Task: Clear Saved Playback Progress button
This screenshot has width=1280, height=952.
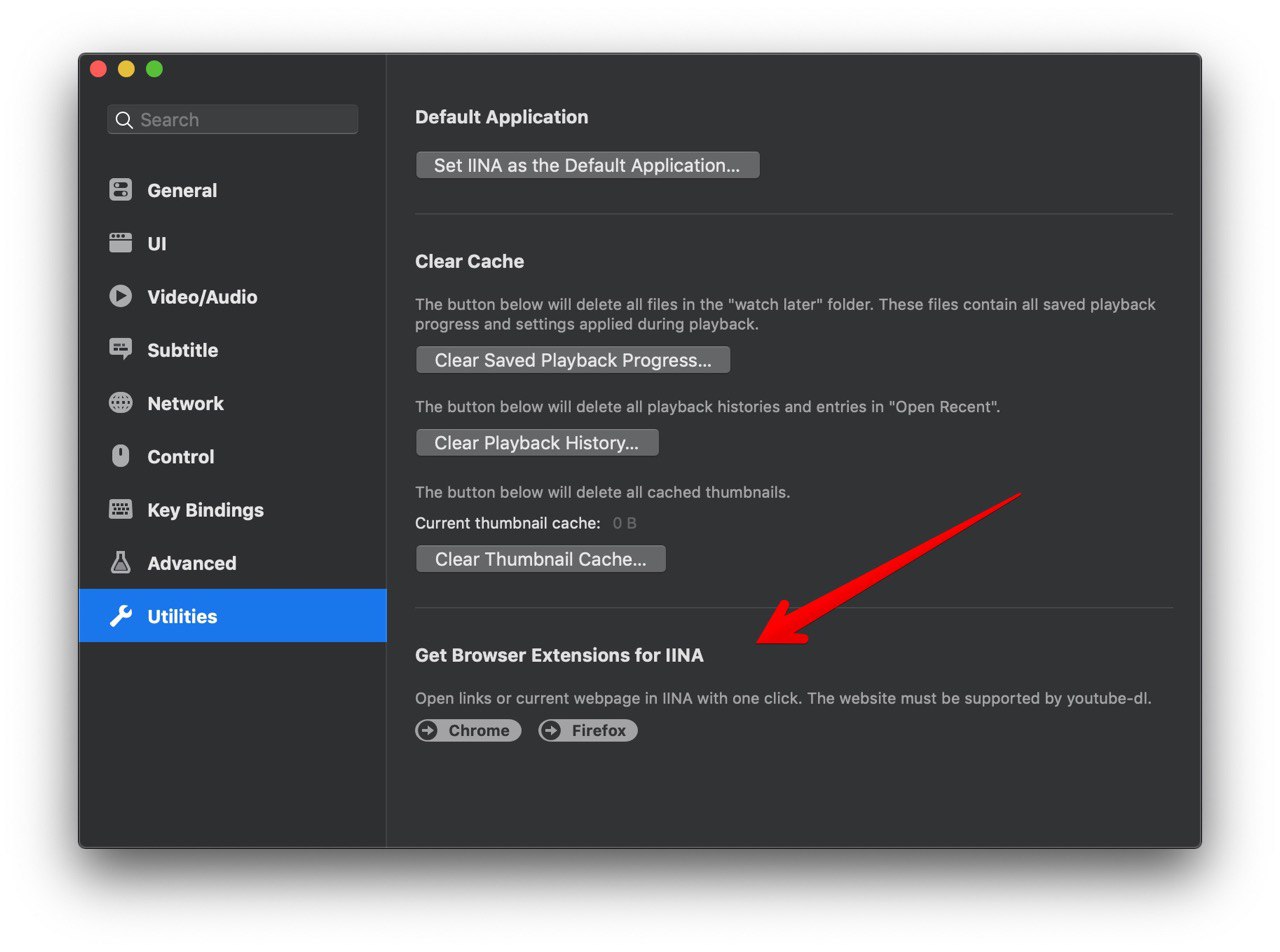Action: point(573,360)
